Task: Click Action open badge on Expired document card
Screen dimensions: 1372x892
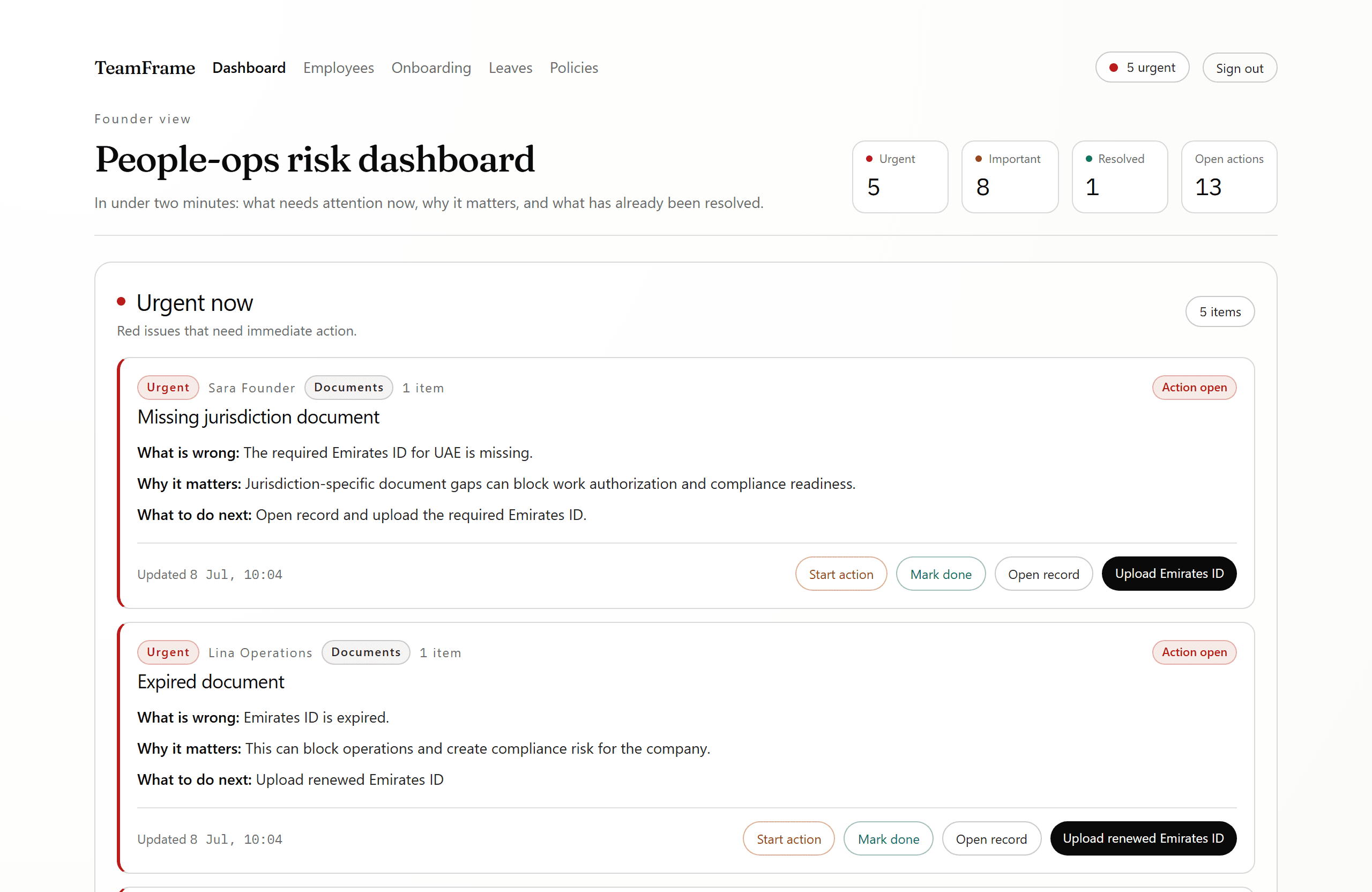Action: [1194, 652]
